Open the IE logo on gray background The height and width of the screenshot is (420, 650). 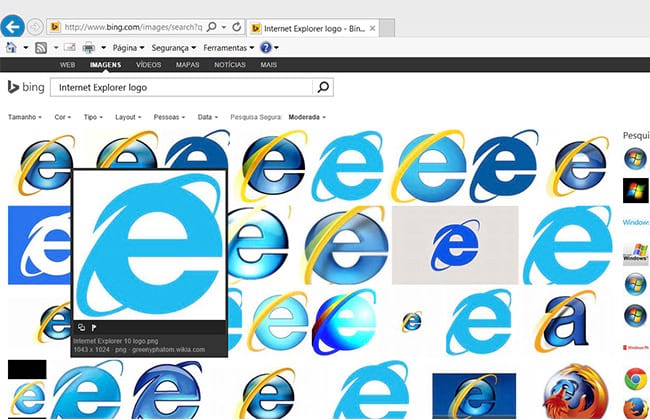click(455, 245)
